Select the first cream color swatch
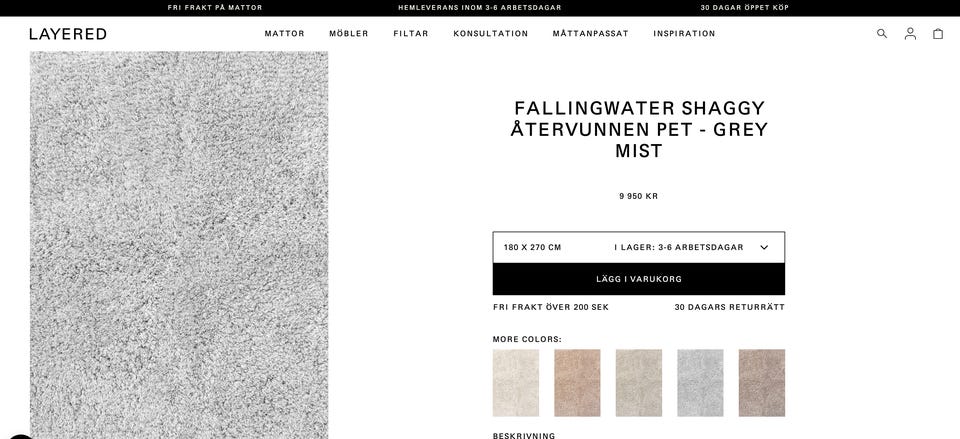 (x=516, y=383)
